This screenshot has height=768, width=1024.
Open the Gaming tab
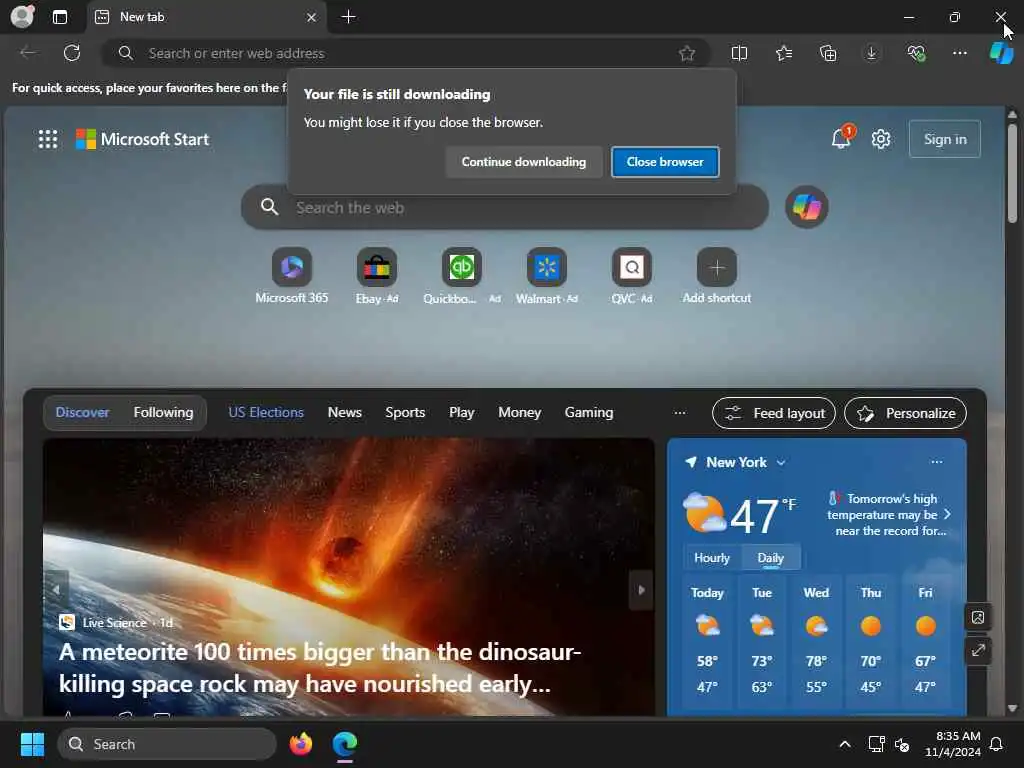(588, 413)
